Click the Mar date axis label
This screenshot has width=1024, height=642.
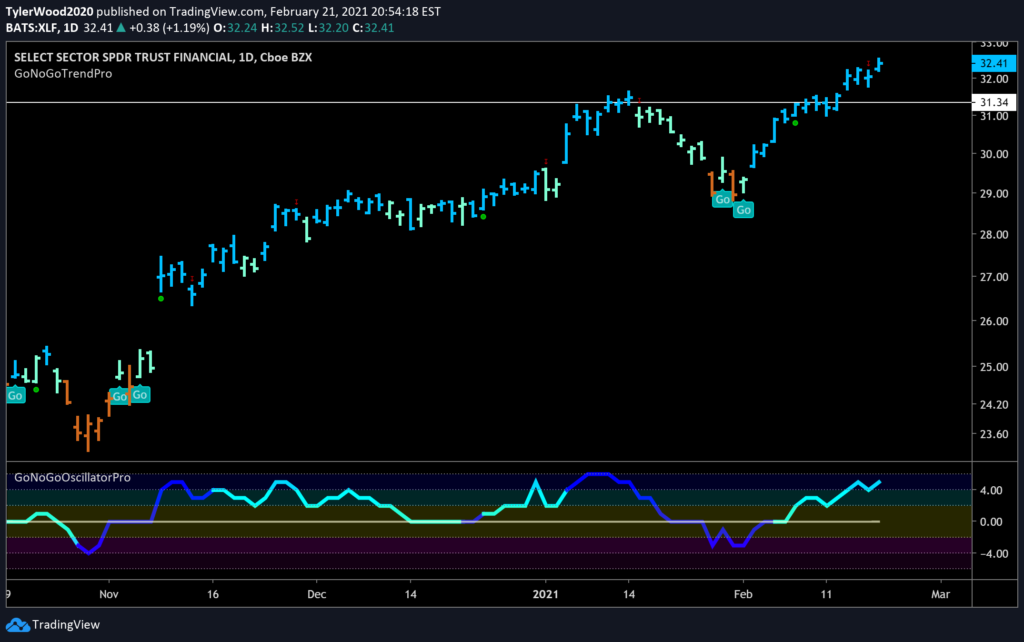coord(940,594)
